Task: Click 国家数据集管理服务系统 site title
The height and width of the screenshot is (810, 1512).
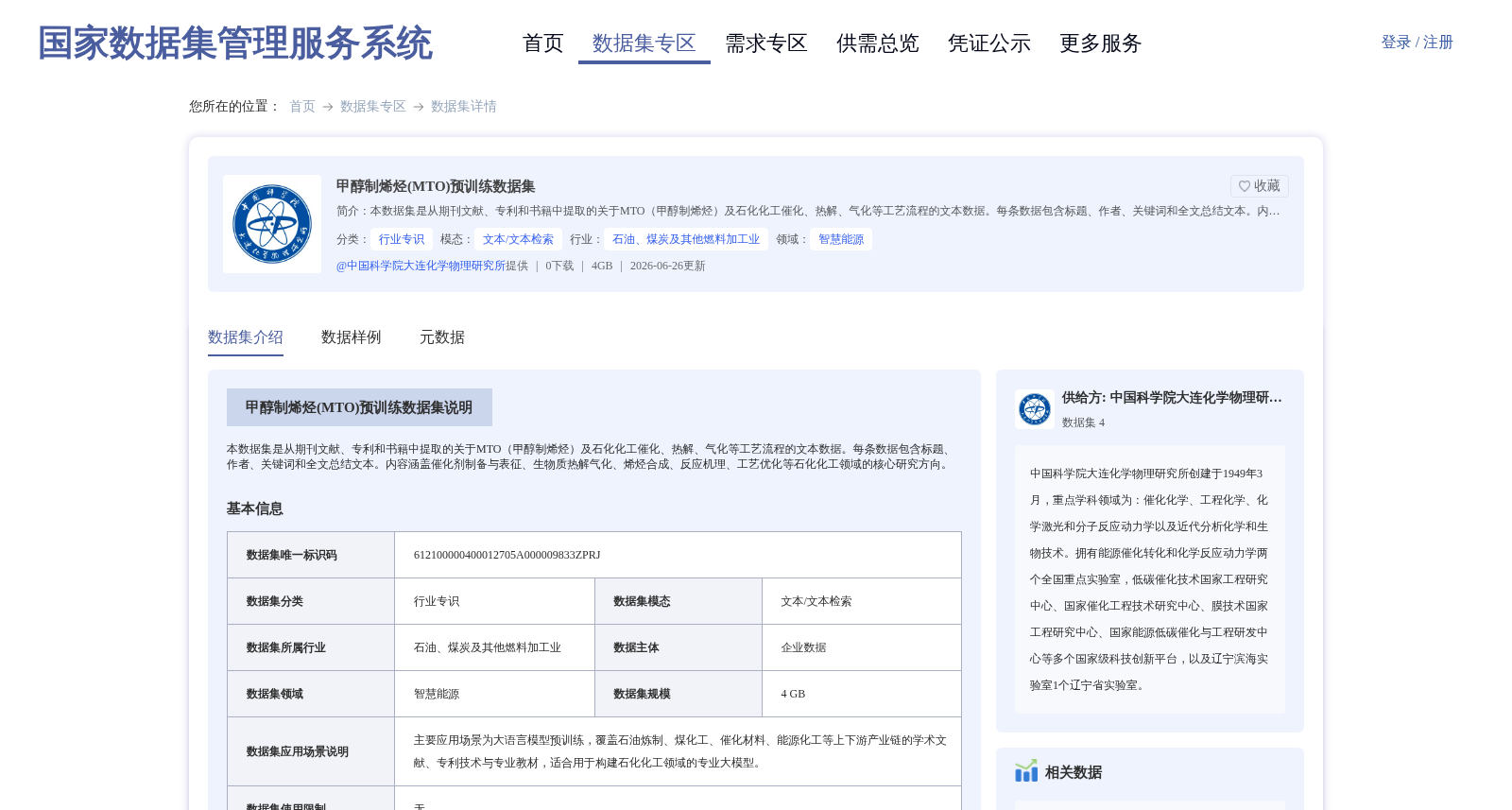Action: [x=235, y=43]
